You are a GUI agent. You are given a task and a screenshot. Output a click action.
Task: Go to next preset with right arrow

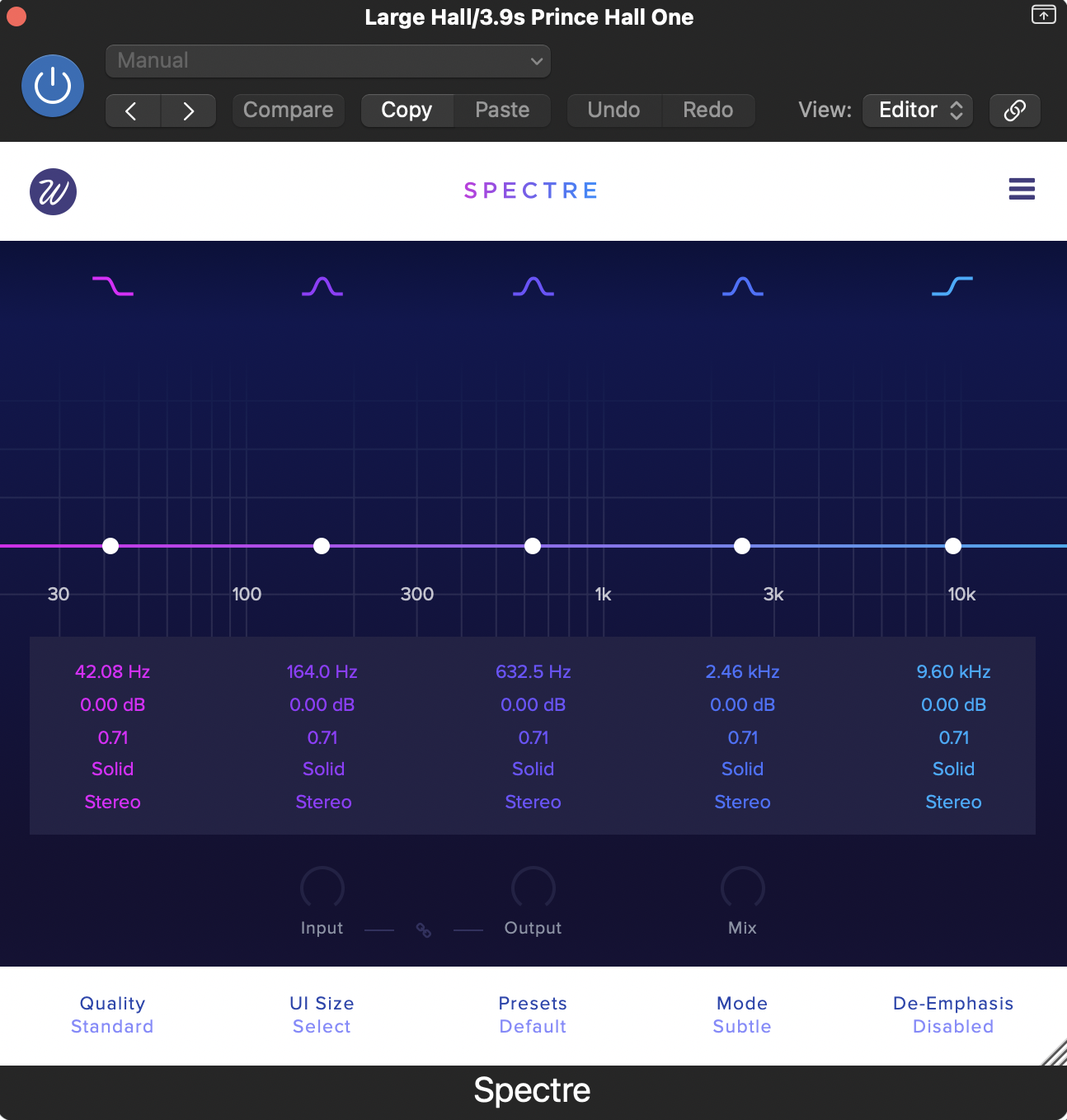tap(189, 111)
